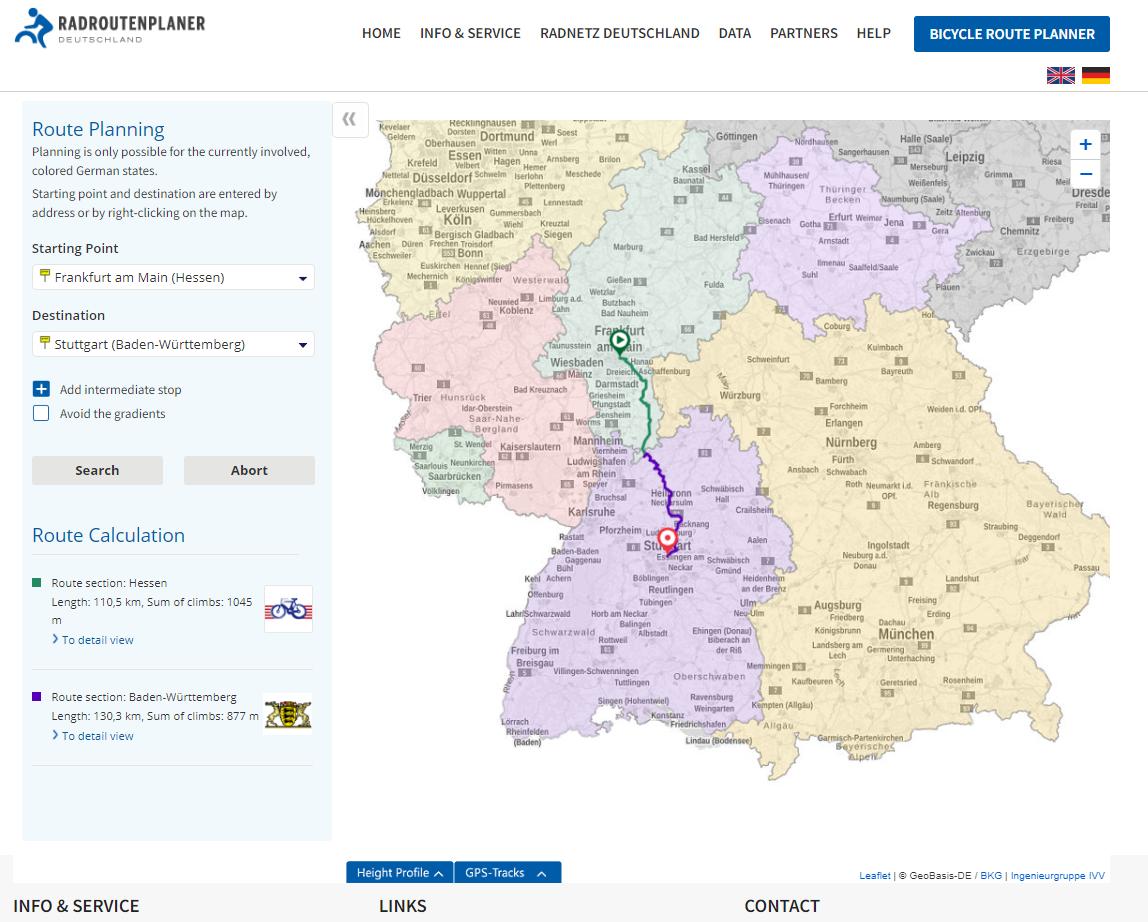This screenshot has width=1148, height=922.
Task: Click the Baden-Württemberg coat of arms icon
Action: tap(287, 713)
